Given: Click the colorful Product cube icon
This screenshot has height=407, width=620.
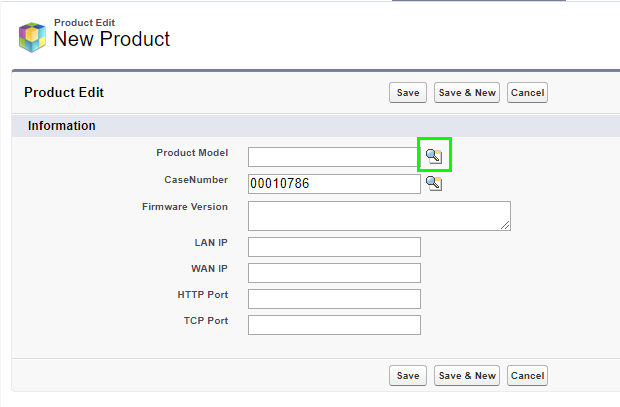Looking at the screenshot, I should point(33,36).
